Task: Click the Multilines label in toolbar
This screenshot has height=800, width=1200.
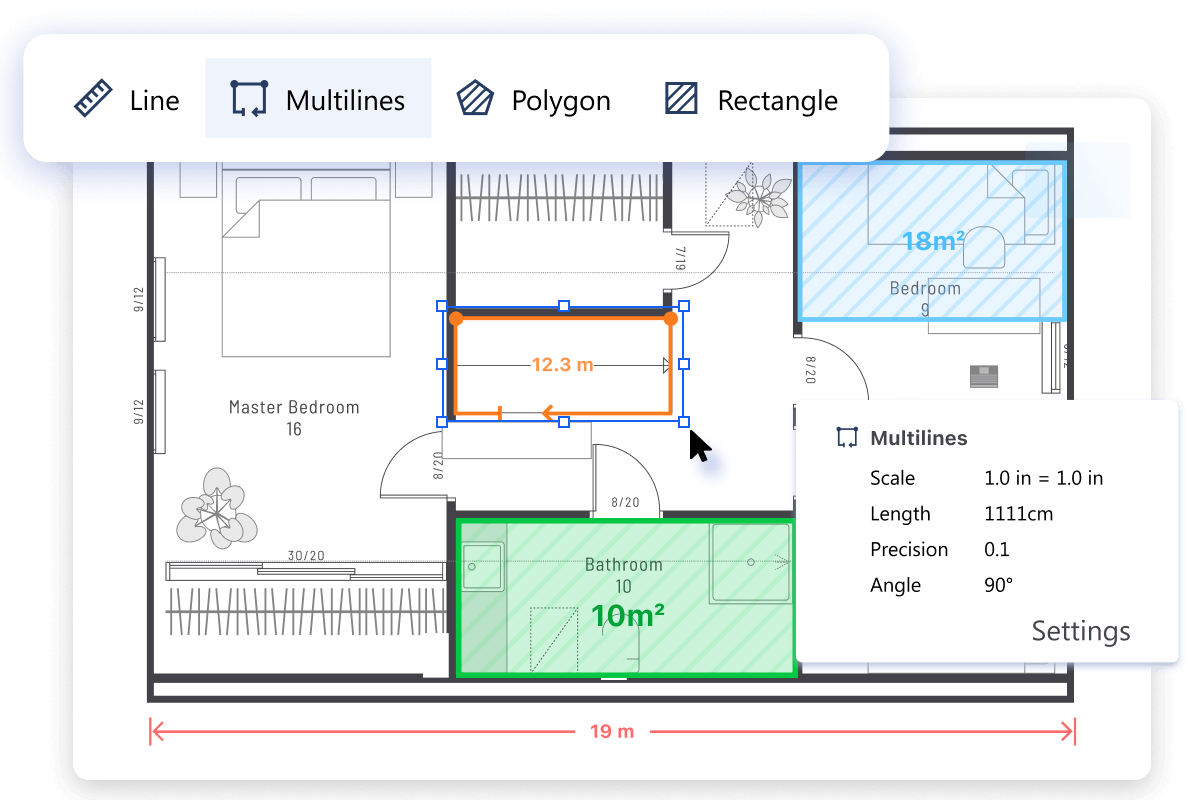Action: point(345,100)
